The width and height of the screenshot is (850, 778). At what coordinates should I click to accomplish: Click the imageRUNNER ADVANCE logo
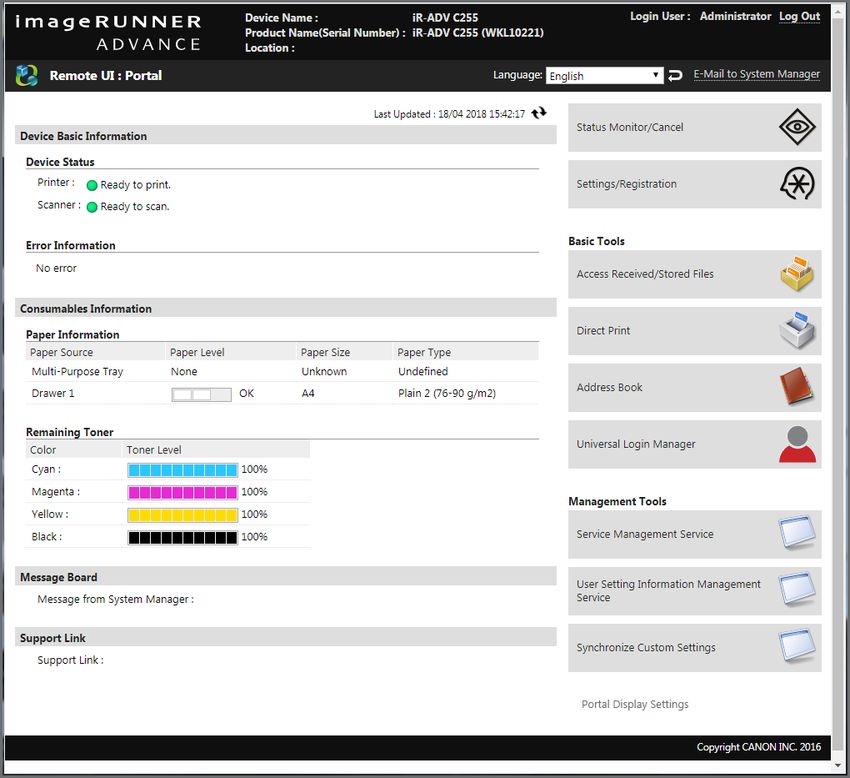108,33
